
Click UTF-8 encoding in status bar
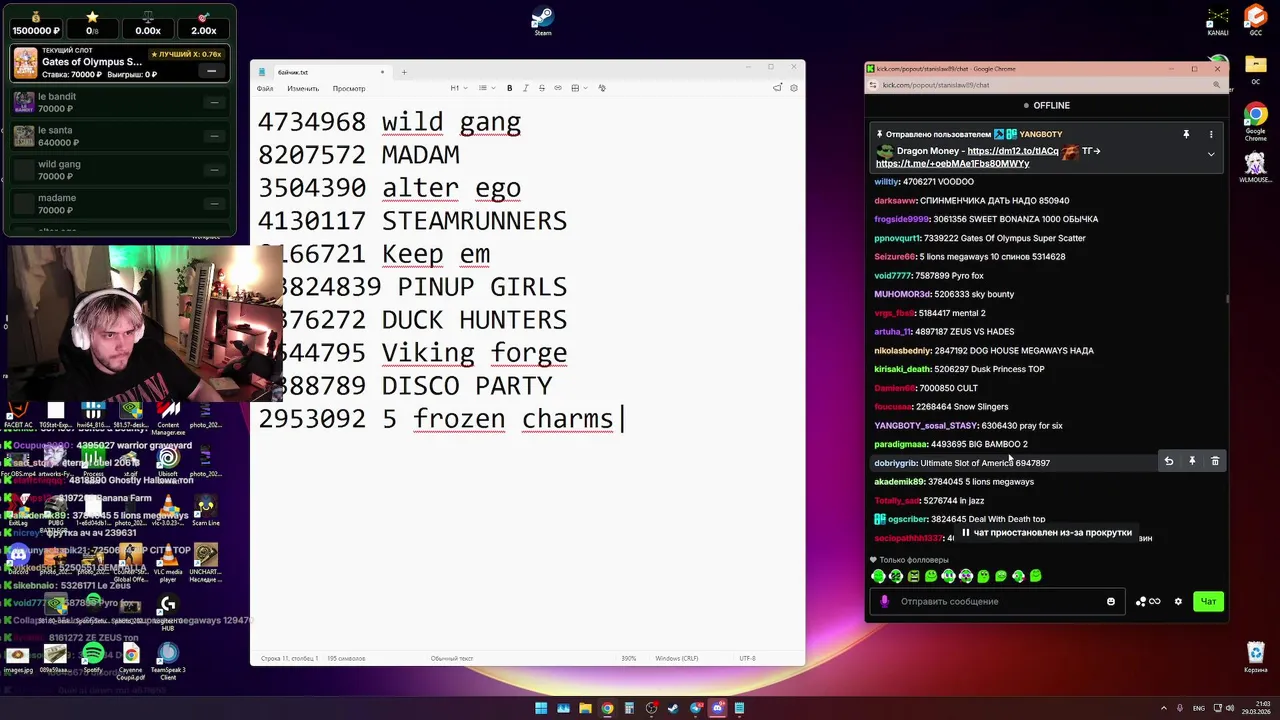(x=747, y=658)
